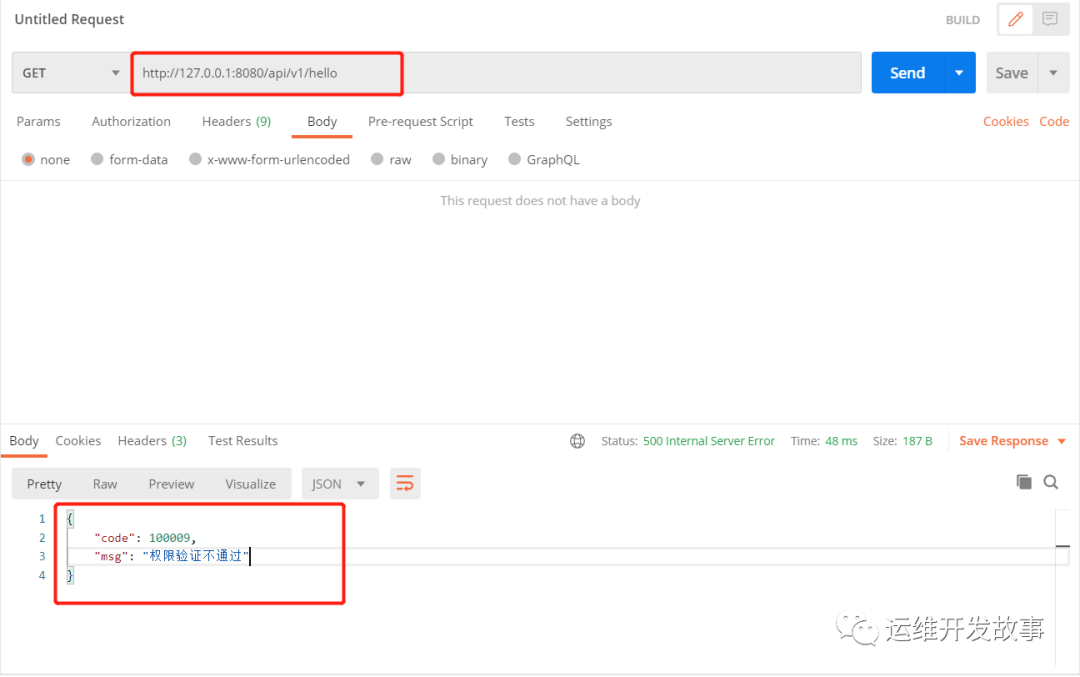Click the globe network icon beside Status
The image size is (1080, 677).
coord(577,441)
